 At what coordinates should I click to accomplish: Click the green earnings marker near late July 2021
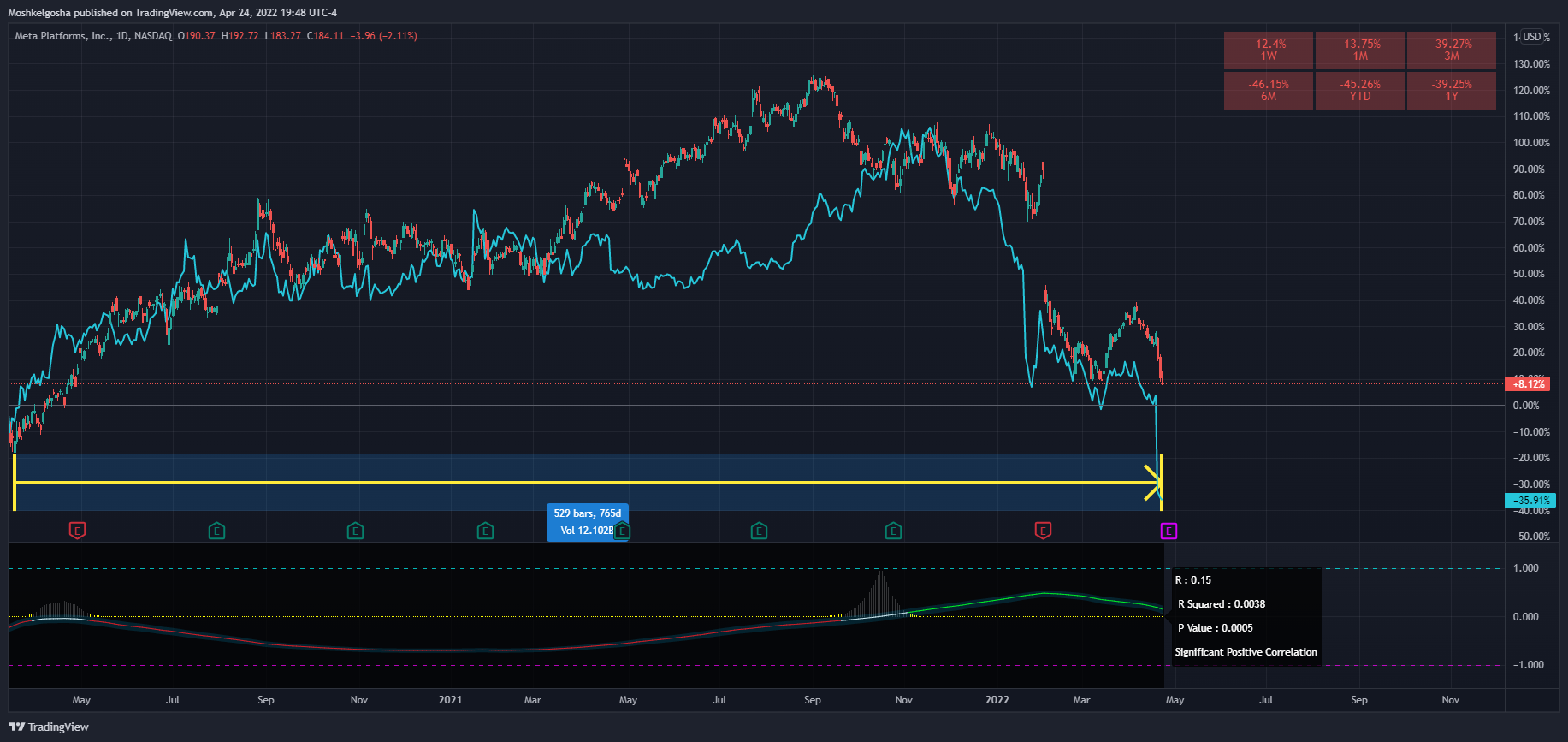[759, 531]
